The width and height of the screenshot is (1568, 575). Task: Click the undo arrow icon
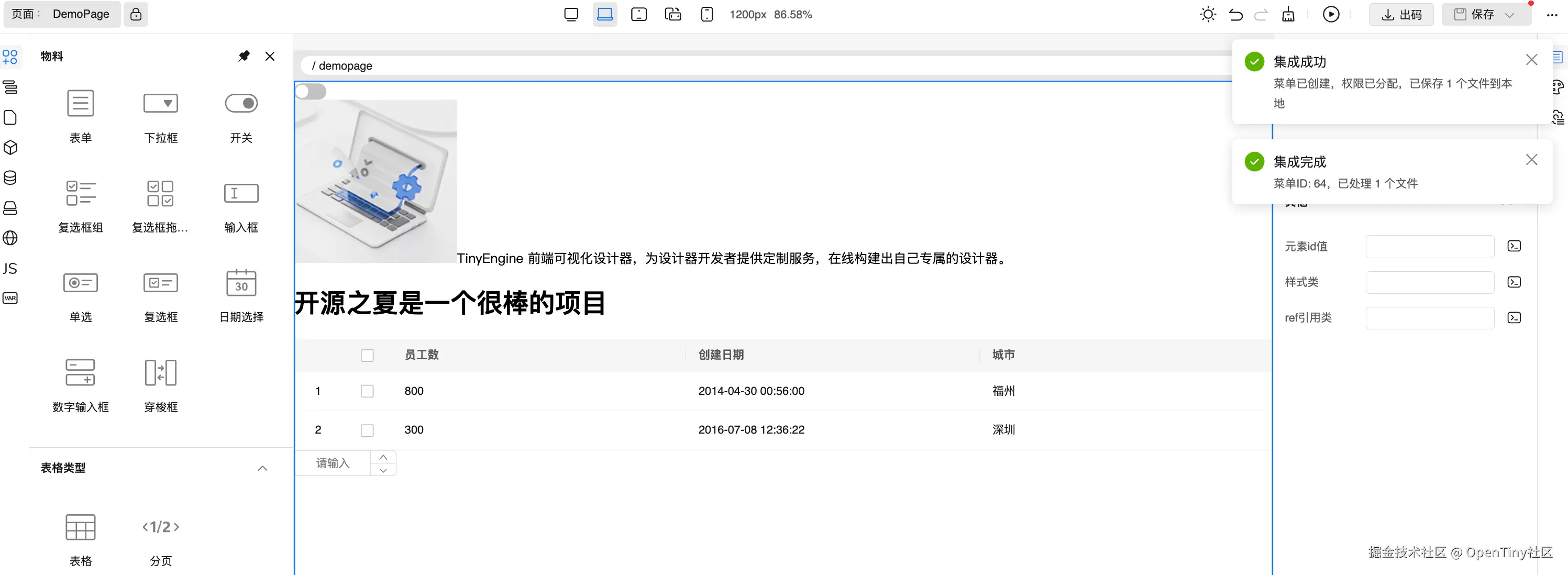pyautogui.click(x=1235, y=15)
